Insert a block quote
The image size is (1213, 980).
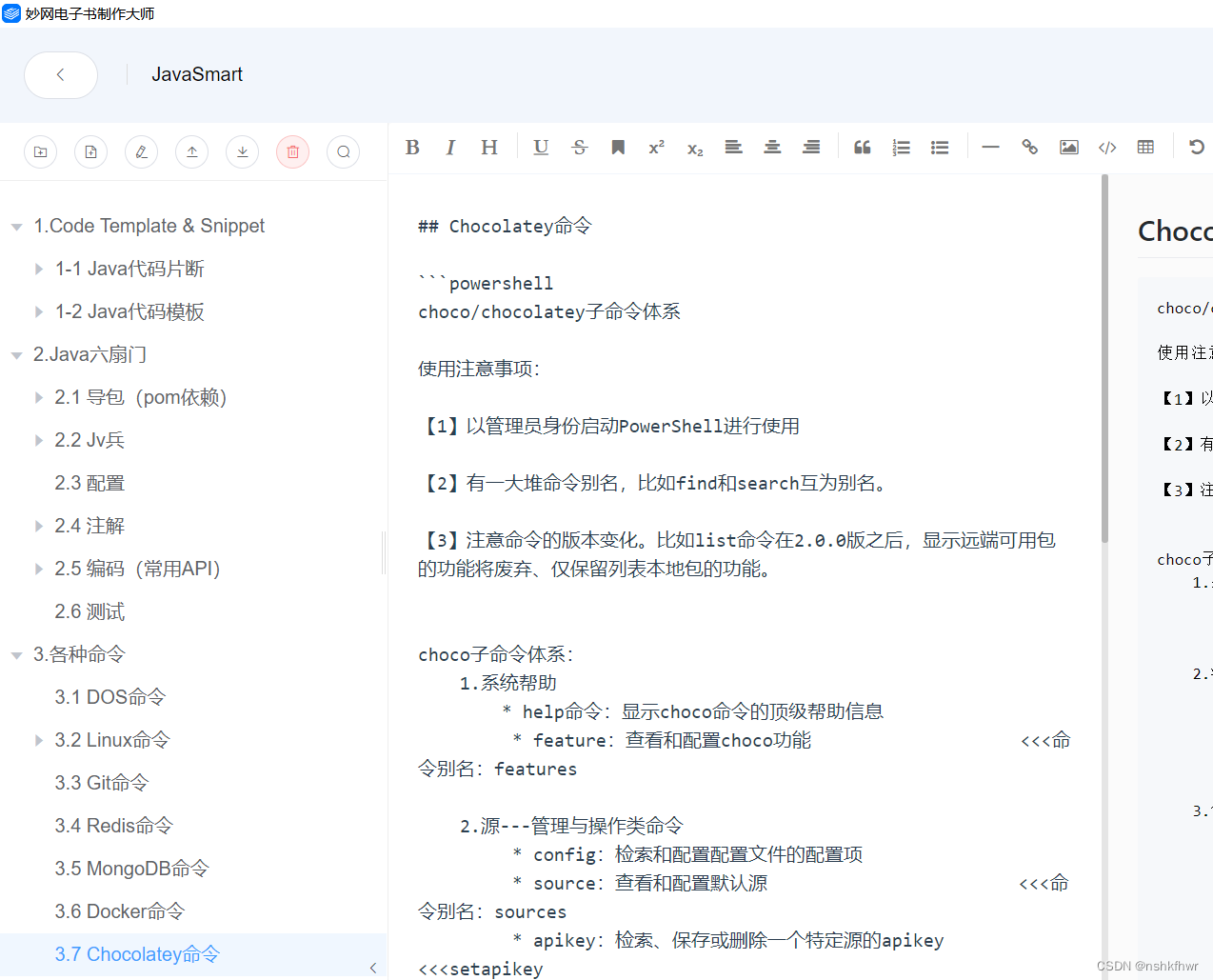863,147
